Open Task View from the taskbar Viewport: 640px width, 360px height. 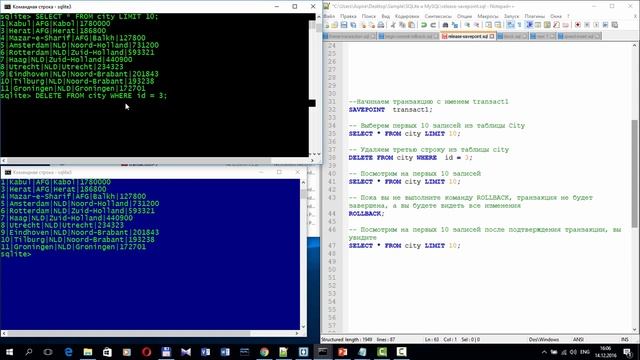(x=48, y=352)
